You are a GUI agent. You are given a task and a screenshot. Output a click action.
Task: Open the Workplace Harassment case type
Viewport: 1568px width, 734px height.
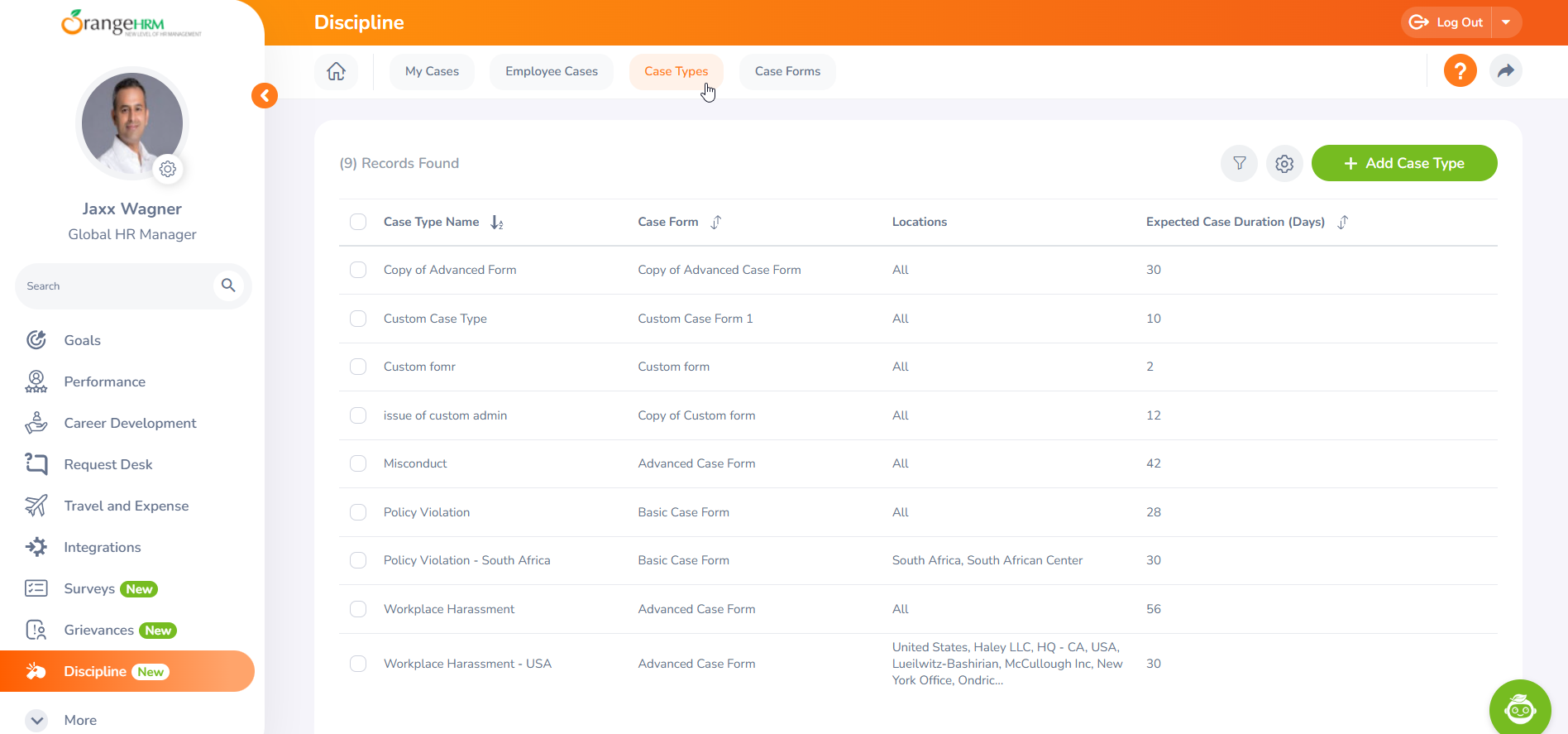pyautogui.click(x=449, y=609)
